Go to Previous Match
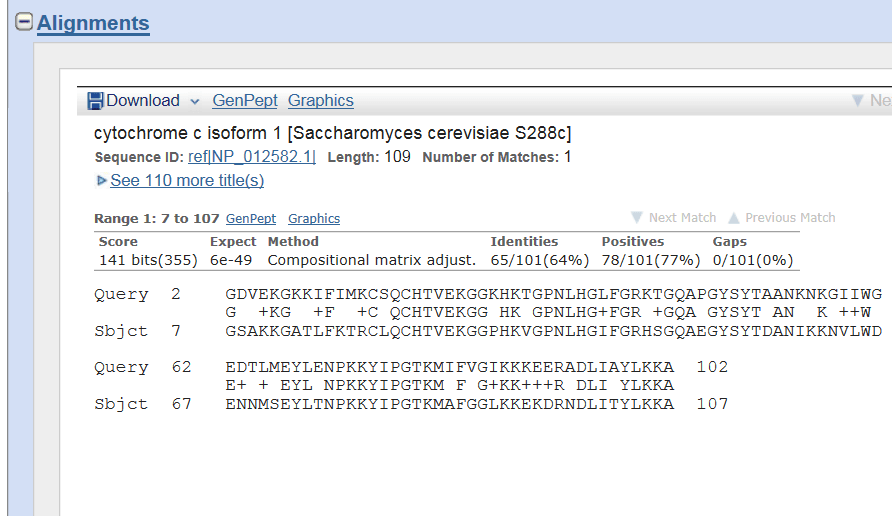The height and width of the screenshot is (516, 892). pyautogui.click(x=790, y=218)
